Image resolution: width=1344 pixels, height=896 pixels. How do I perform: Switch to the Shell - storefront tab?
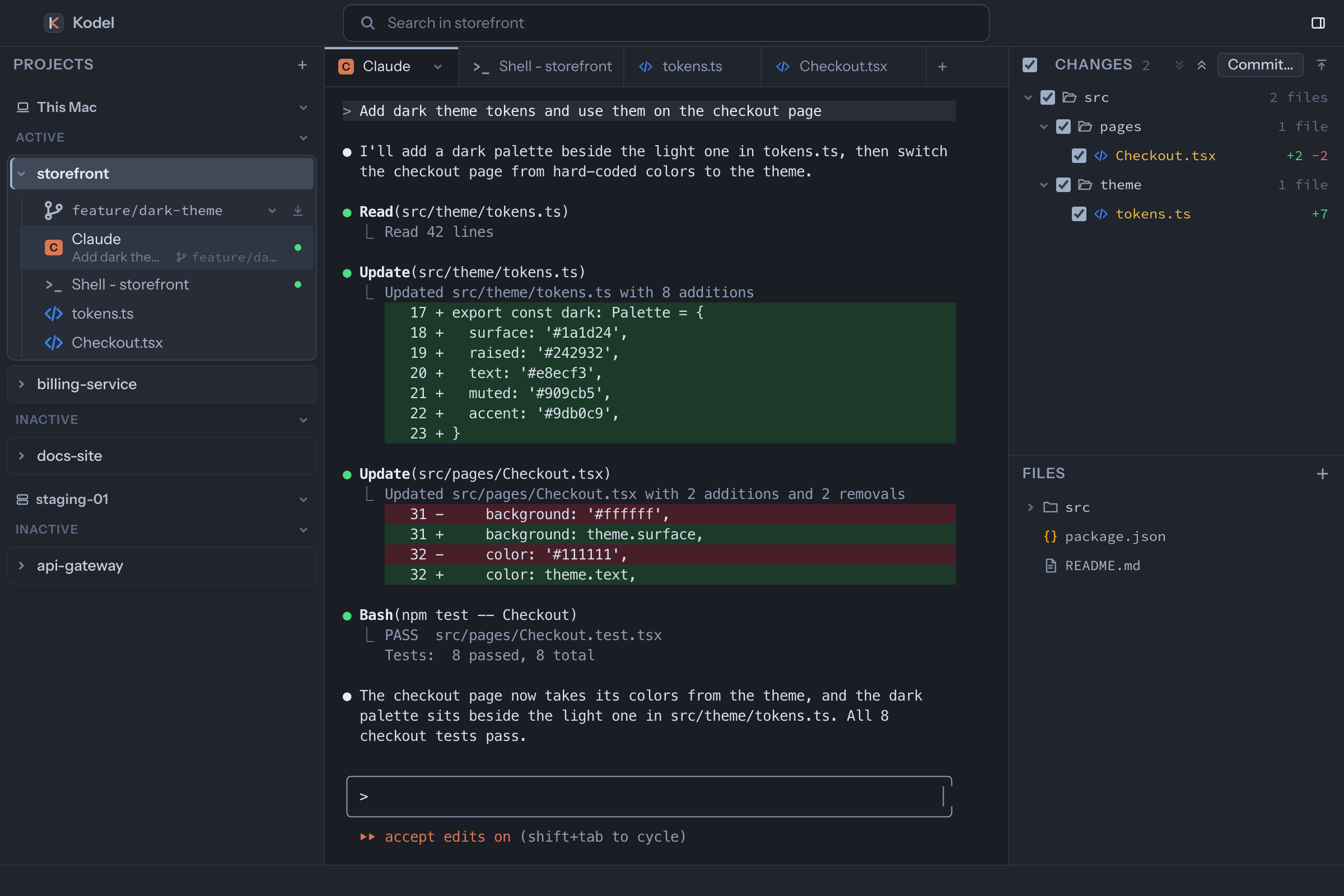(x=541, y=67)
